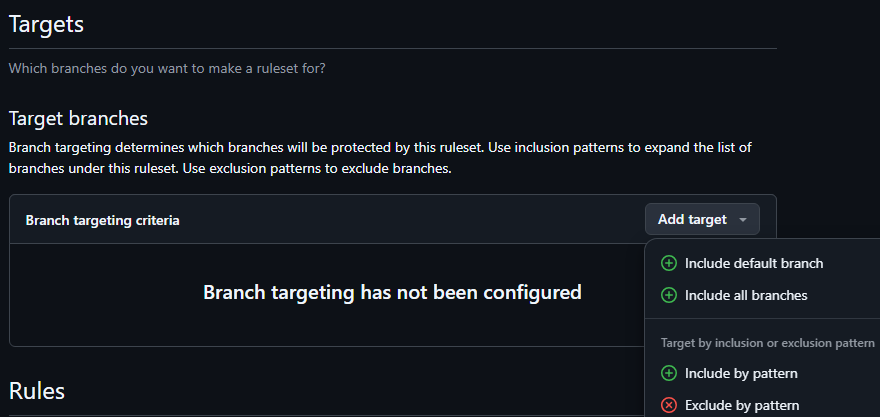The width and height of the screenshot is (880, 417).
Task: Select the Include default branch menu option
Action: [x=764, y=263]
